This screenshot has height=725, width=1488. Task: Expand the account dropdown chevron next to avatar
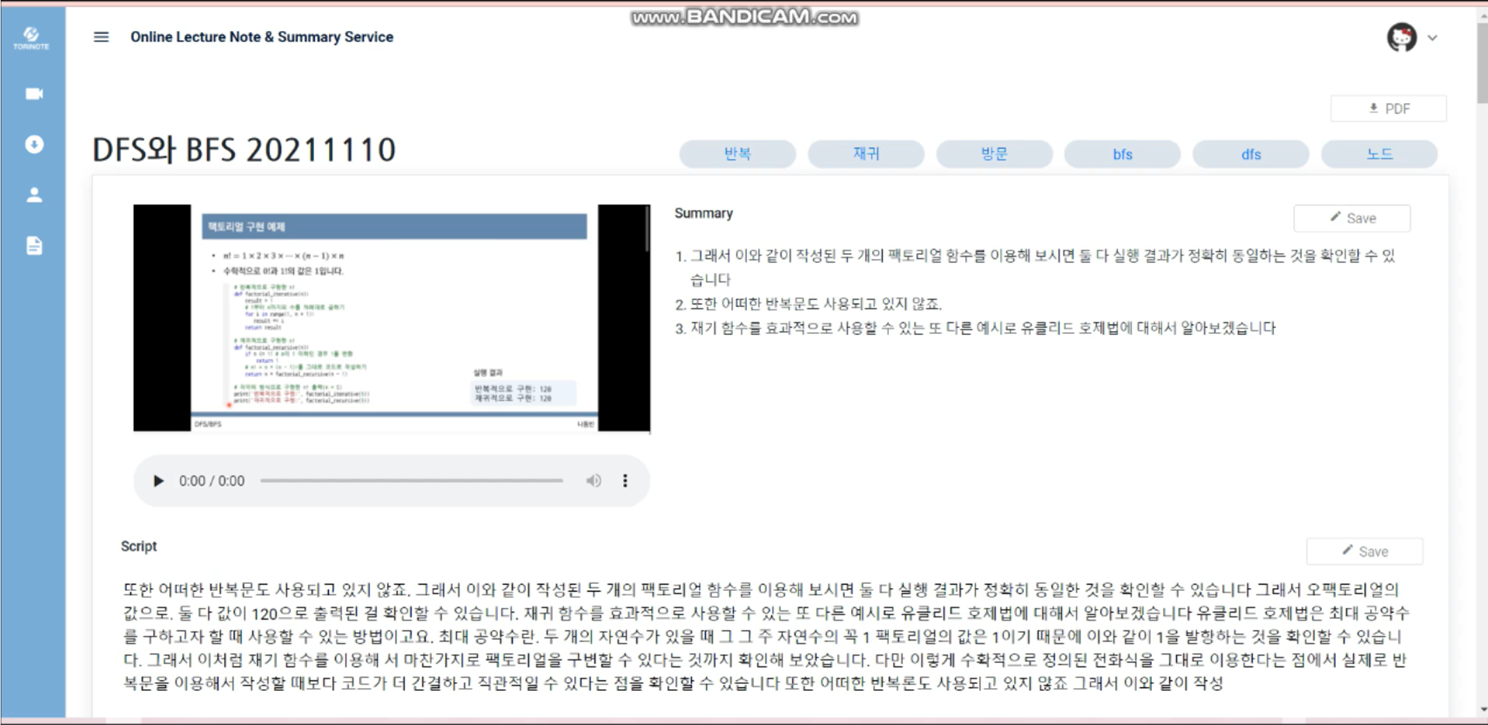tap(1432, 37)
